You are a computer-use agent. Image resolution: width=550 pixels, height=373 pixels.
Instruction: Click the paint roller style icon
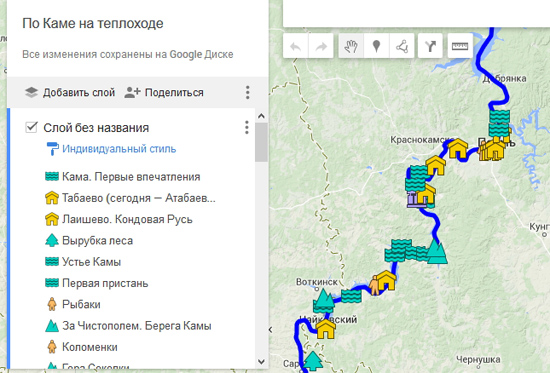pyautogui.click(x=52, y=148)
